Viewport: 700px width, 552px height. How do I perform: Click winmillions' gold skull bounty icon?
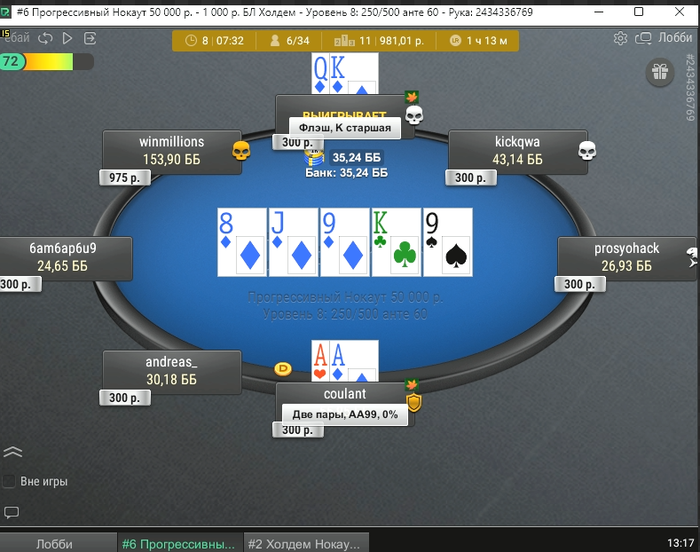241,151
